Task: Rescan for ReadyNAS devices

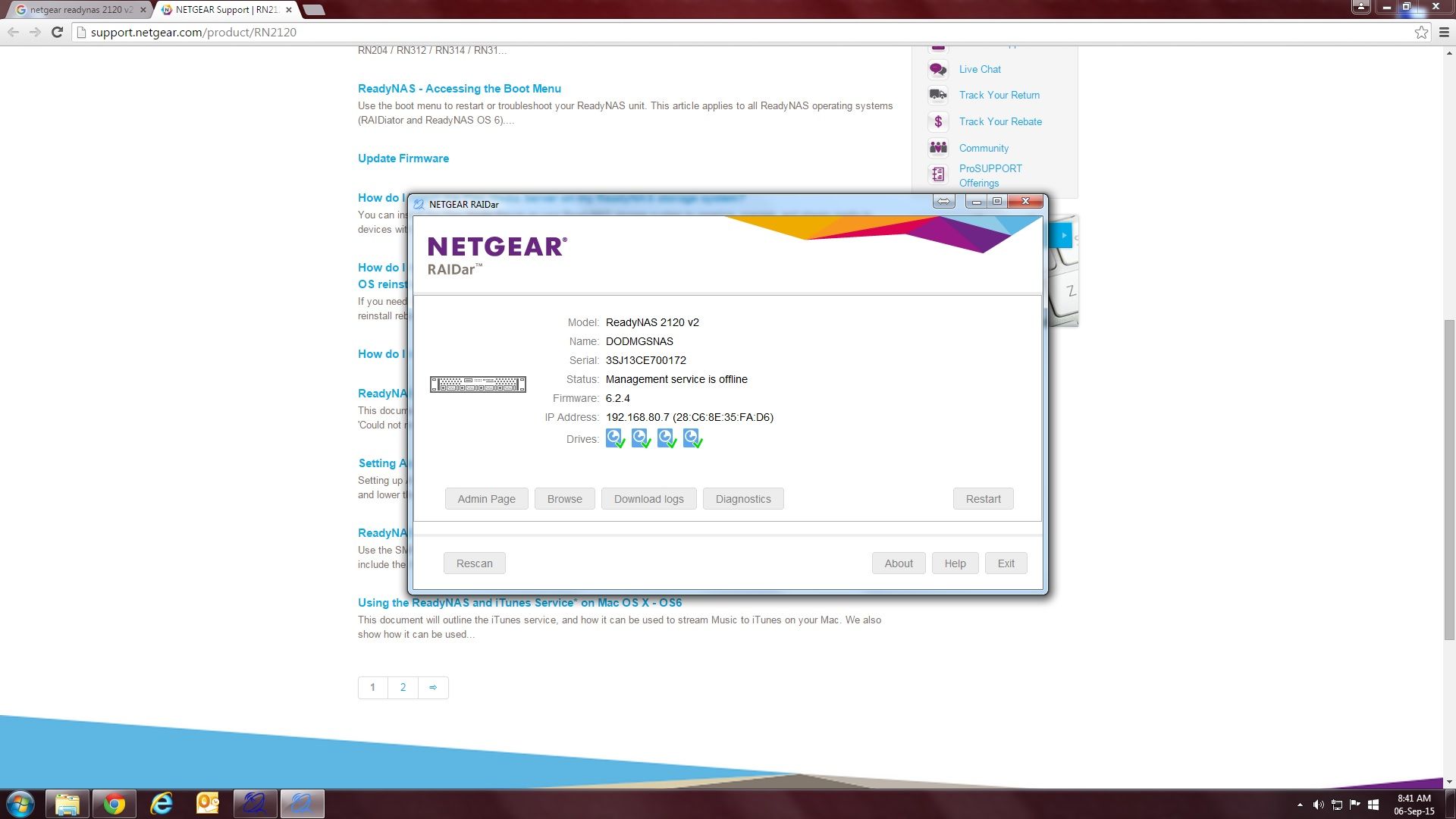Action: pos(475,563)
